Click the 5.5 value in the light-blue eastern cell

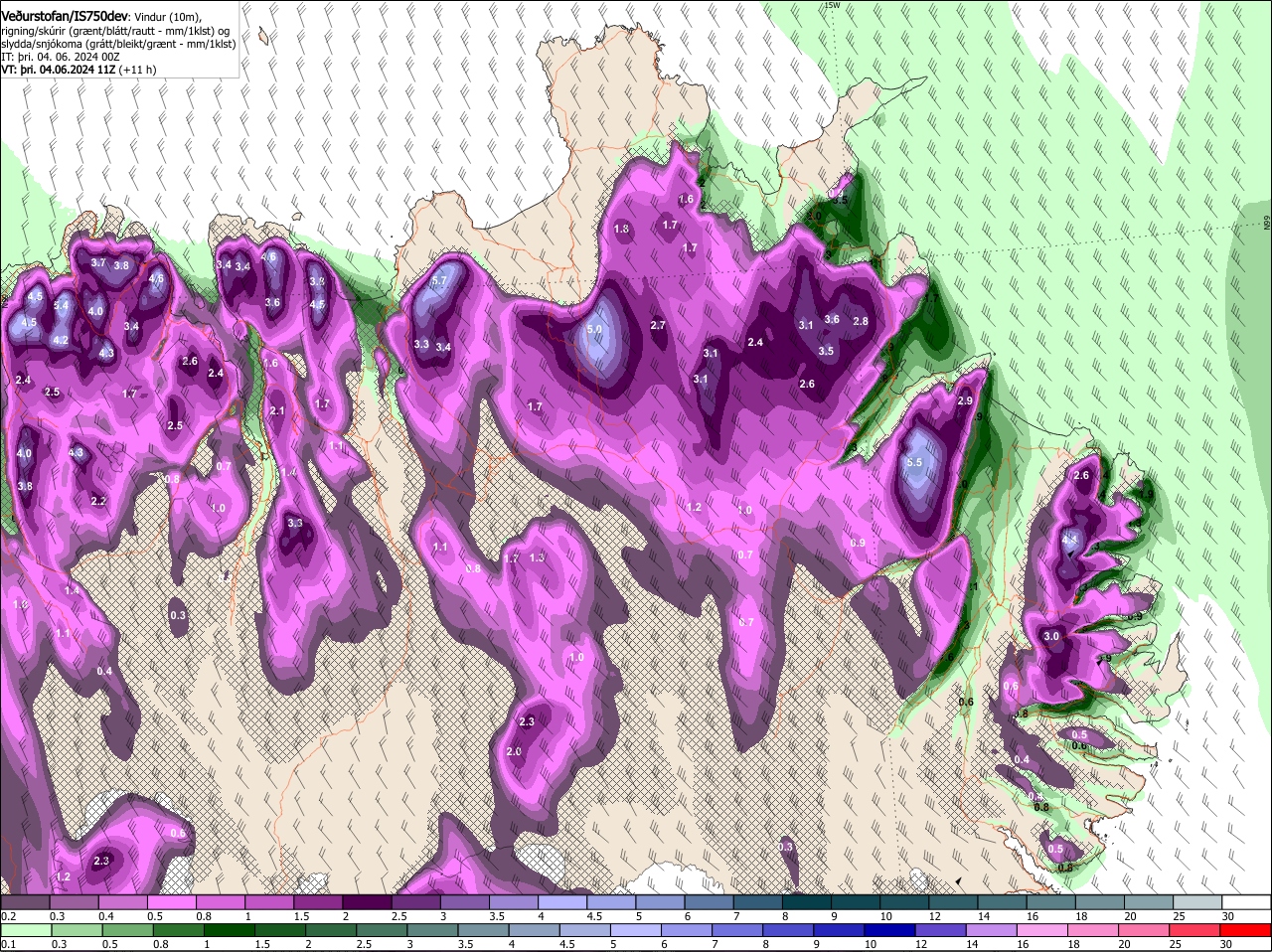click(x=915, y=463)
